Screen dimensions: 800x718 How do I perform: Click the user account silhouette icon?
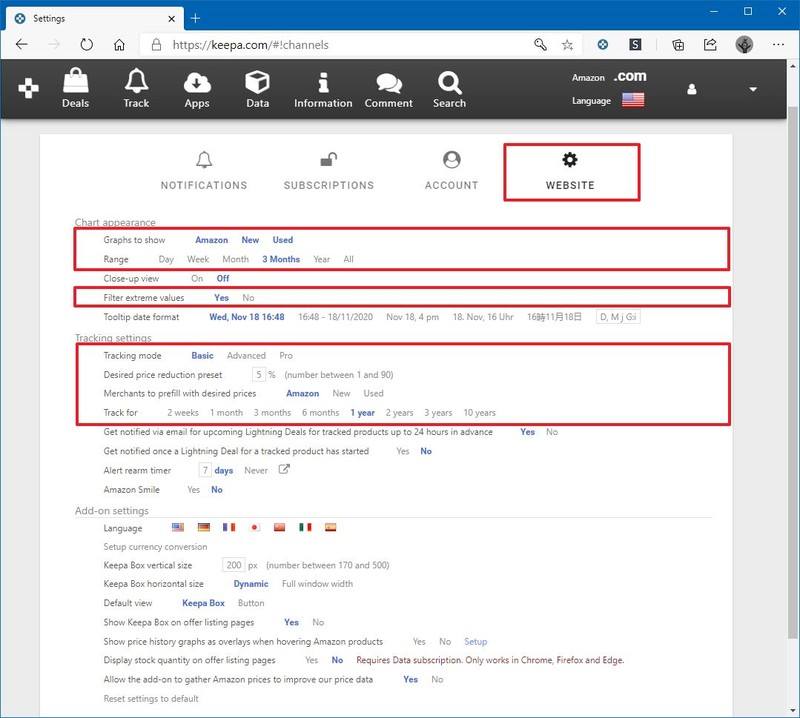tap(692, 89)
